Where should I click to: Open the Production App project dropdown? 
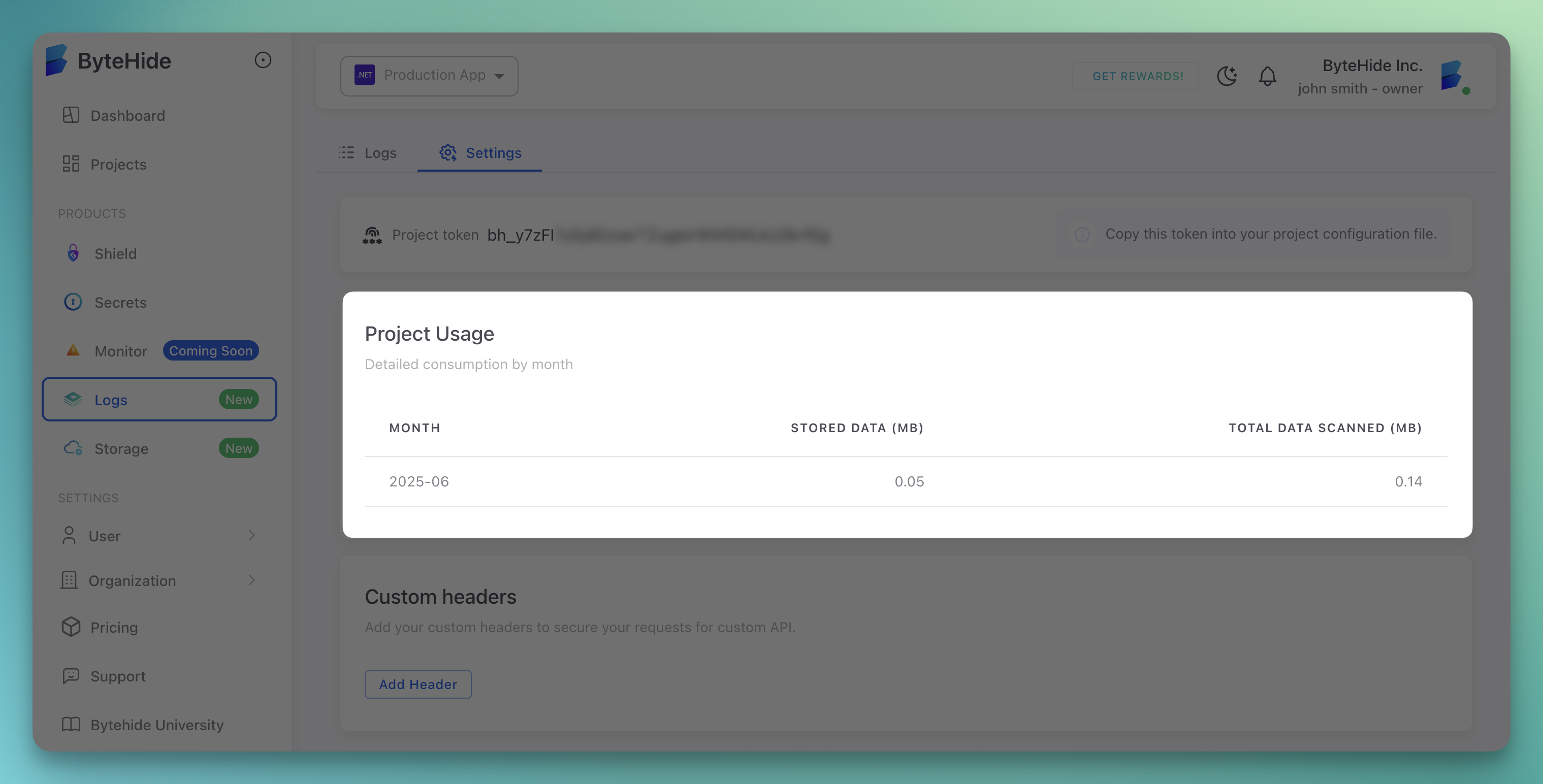pos(429,76)
